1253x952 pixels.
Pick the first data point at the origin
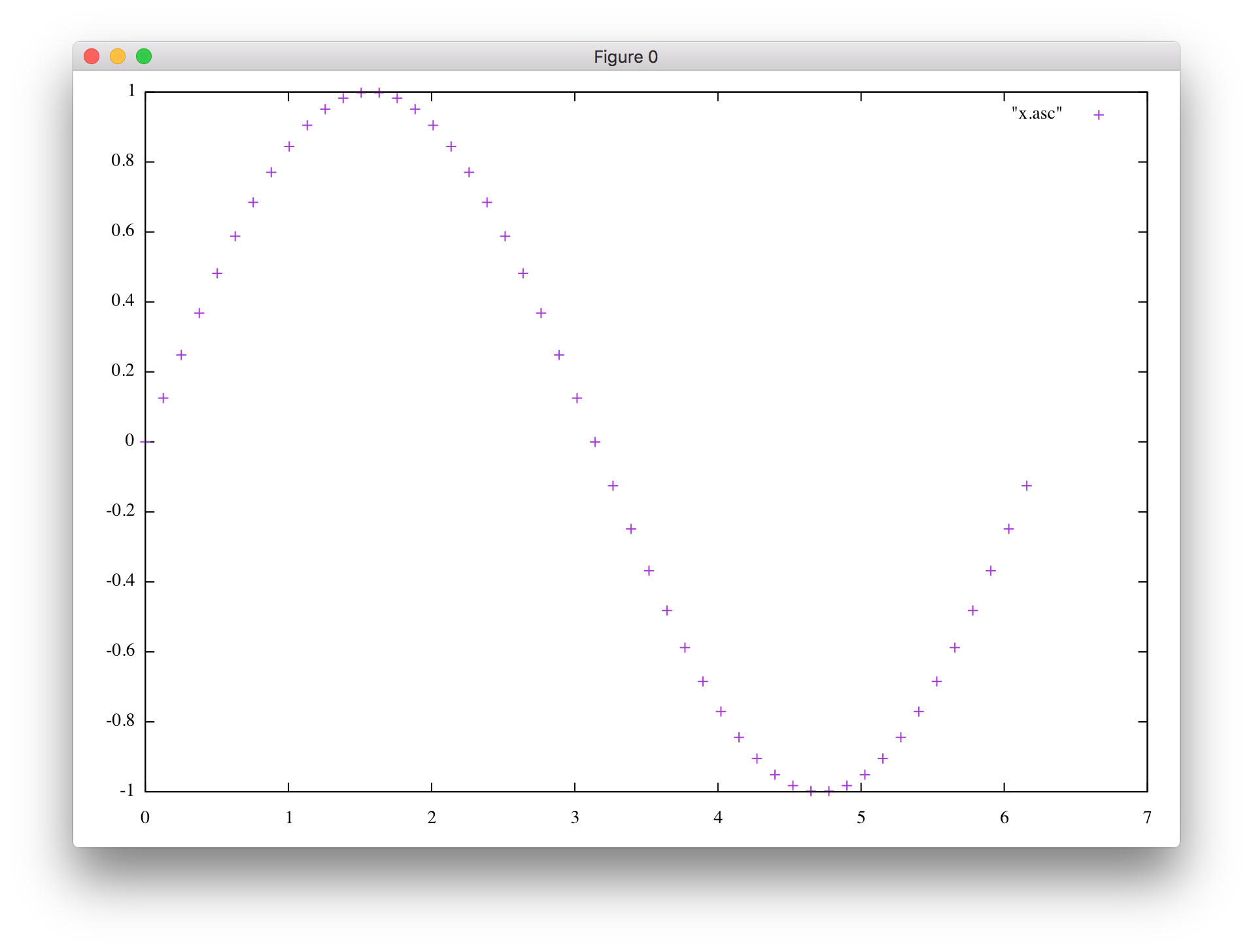[145, 442]
